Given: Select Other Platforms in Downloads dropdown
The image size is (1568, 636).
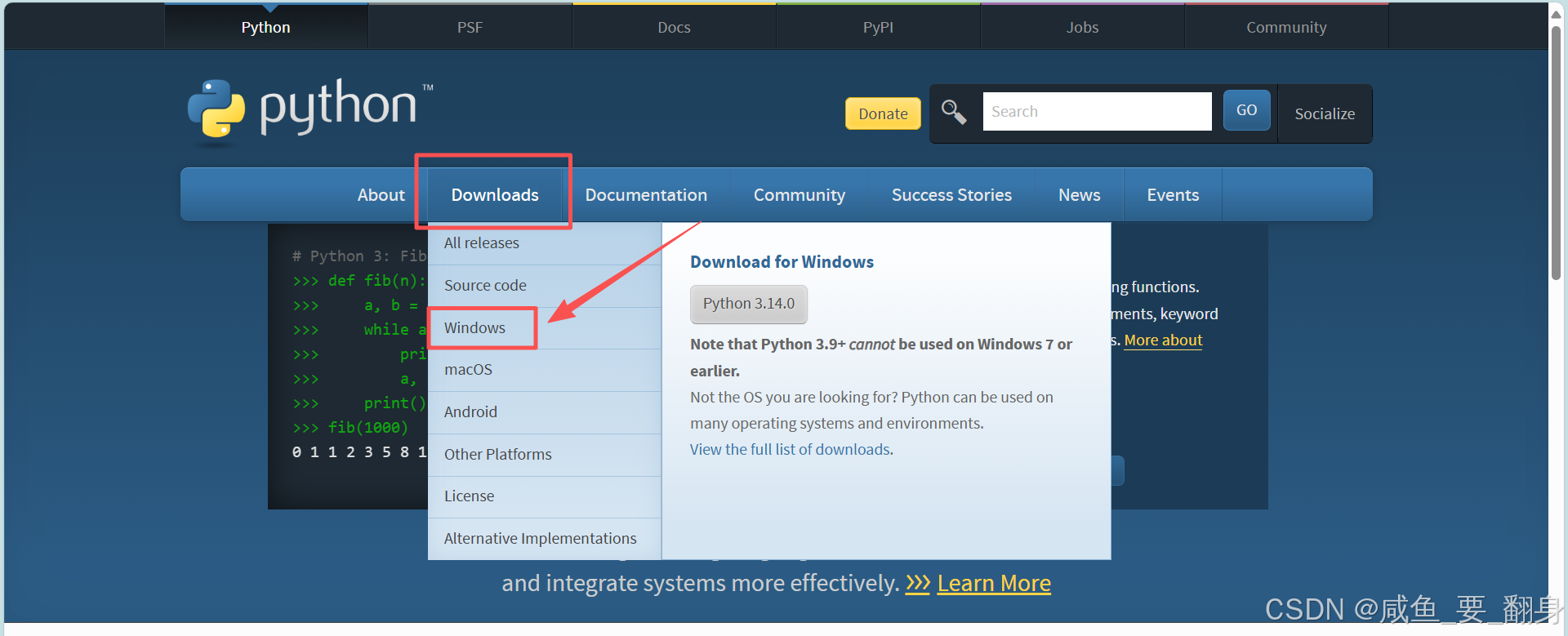Looking at the screenshot, I should [544, 455].
